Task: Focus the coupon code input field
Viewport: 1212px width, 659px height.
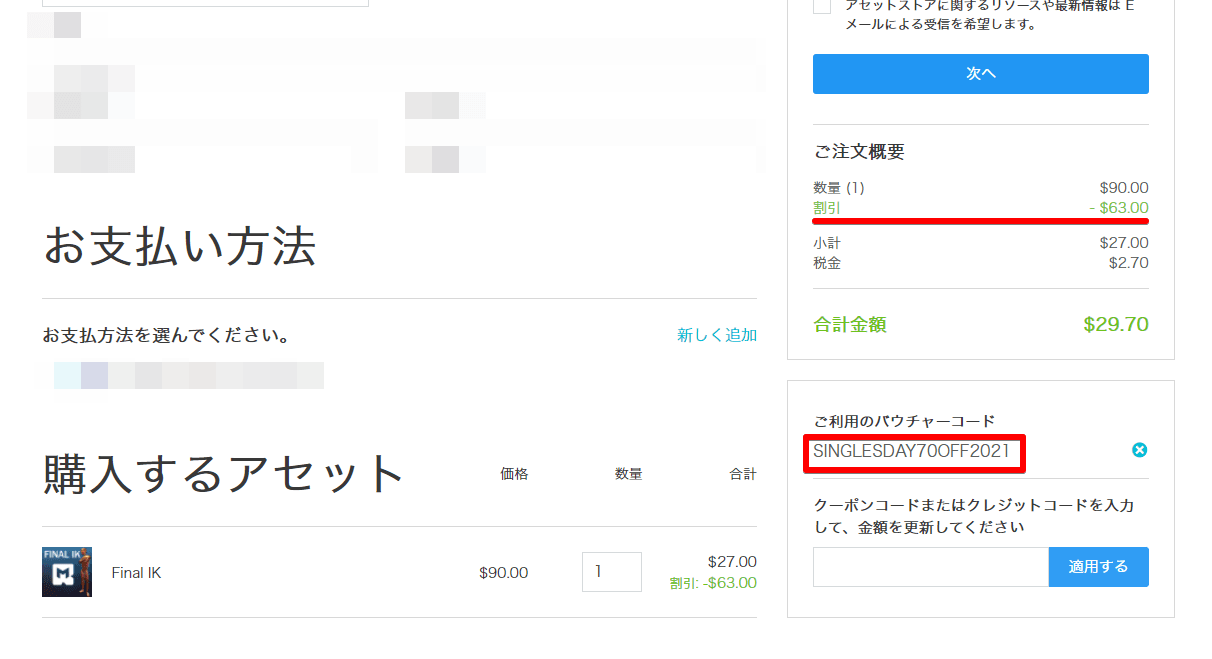Action: point(930,567)
